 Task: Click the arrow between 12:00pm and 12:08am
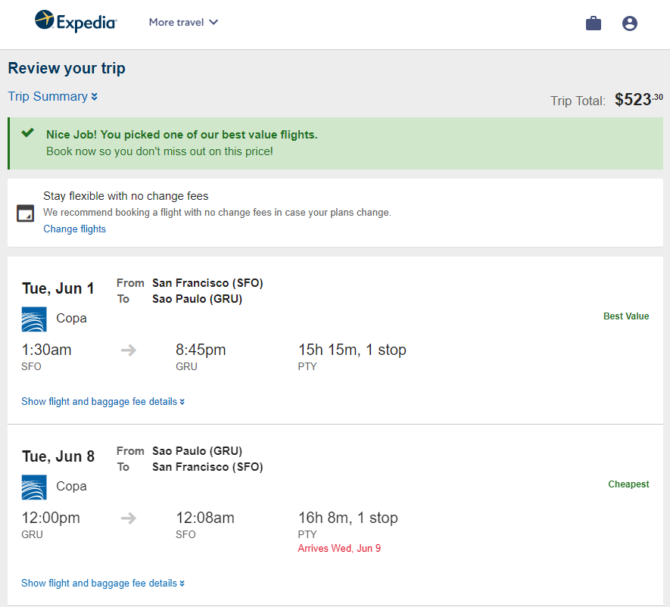(x=129, y=518)
